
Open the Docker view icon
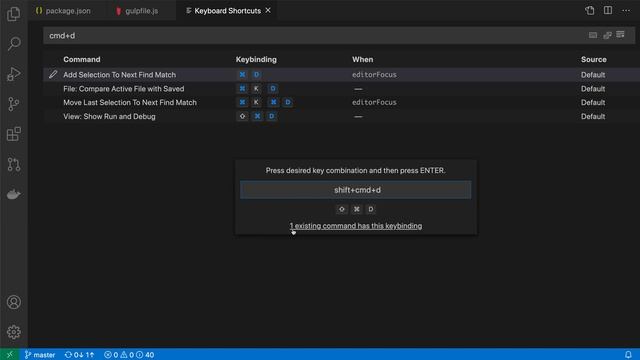pyautogui.click(x=13, y=194)
